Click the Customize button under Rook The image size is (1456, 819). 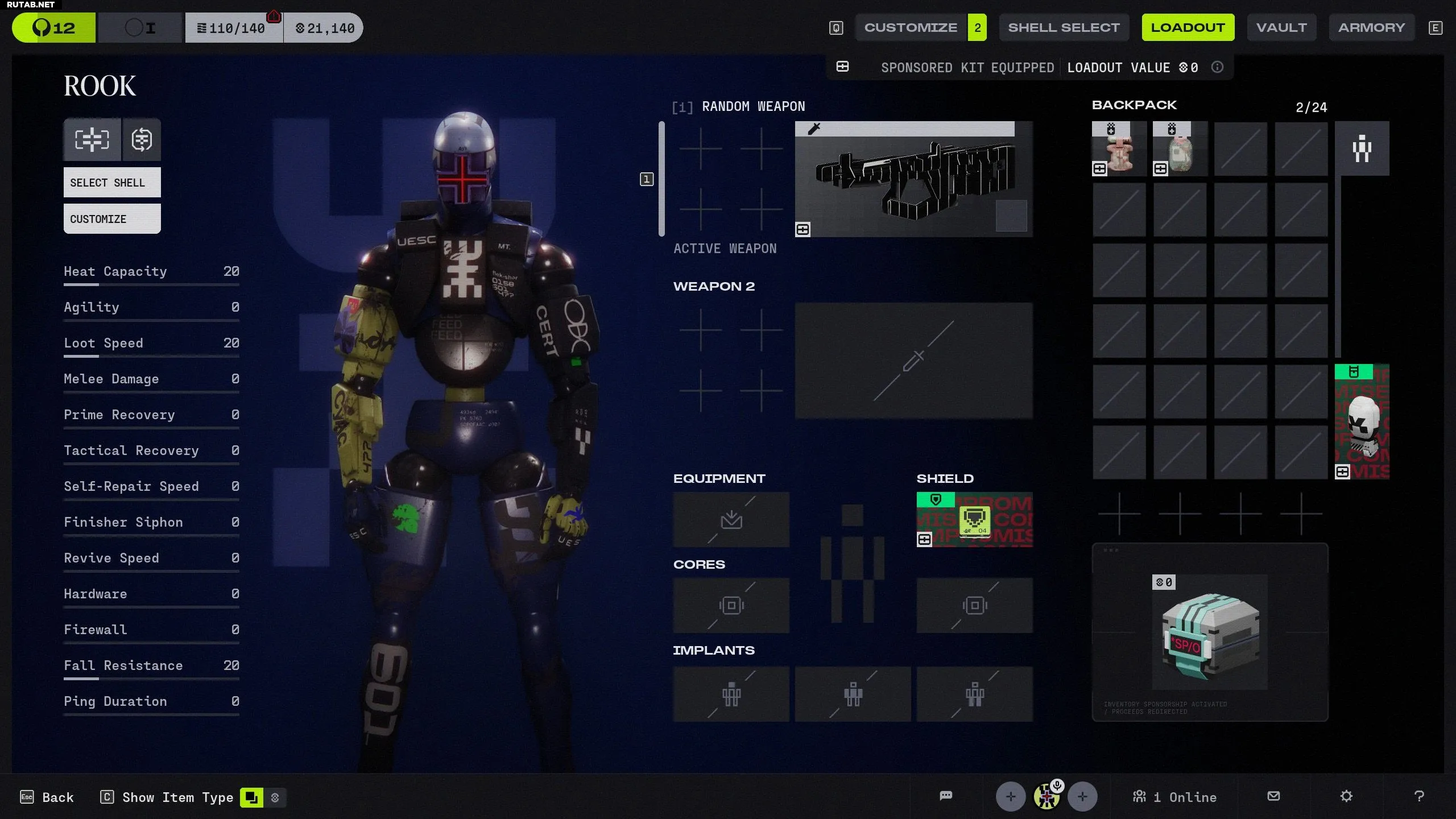(112, 219)
